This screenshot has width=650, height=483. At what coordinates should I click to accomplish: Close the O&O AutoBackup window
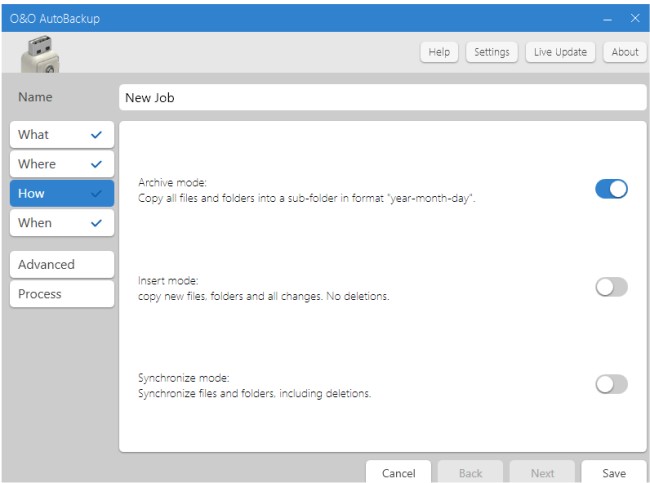[x=635, y=18]
